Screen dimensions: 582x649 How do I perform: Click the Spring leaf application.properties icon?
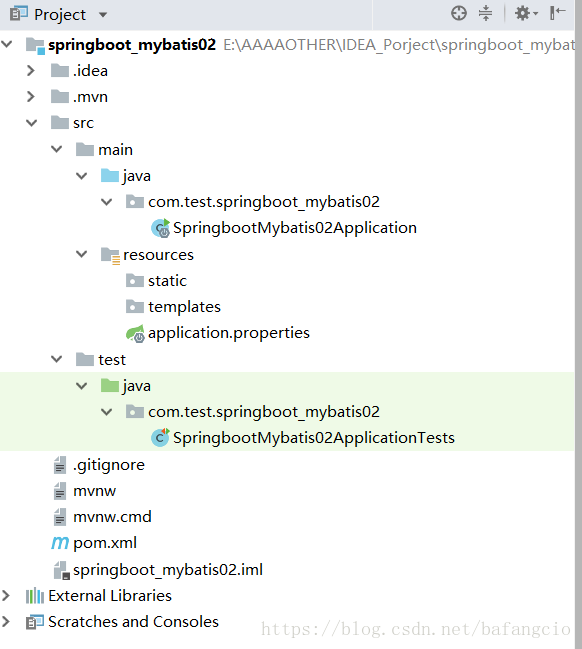(x=135, y=334)
